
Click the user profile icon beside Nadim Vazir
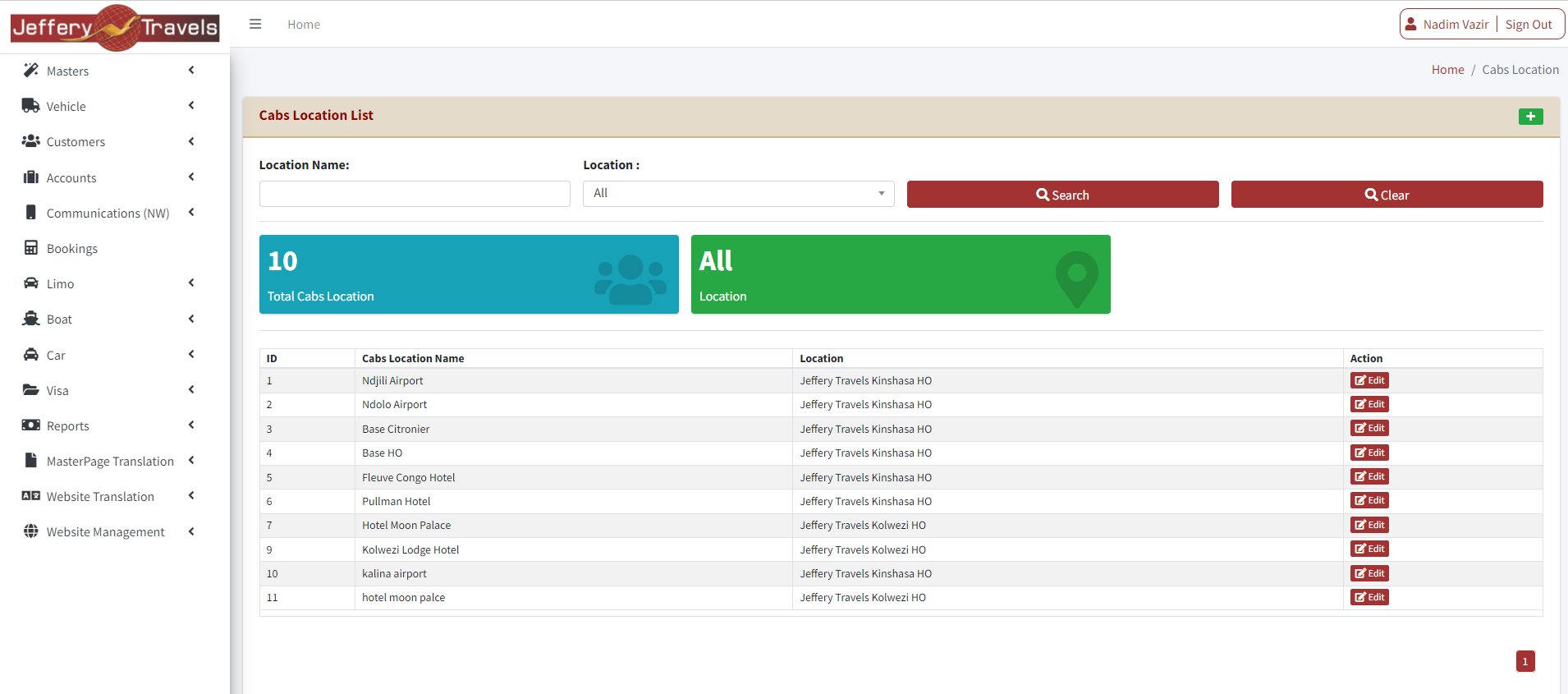(1410, 25)
